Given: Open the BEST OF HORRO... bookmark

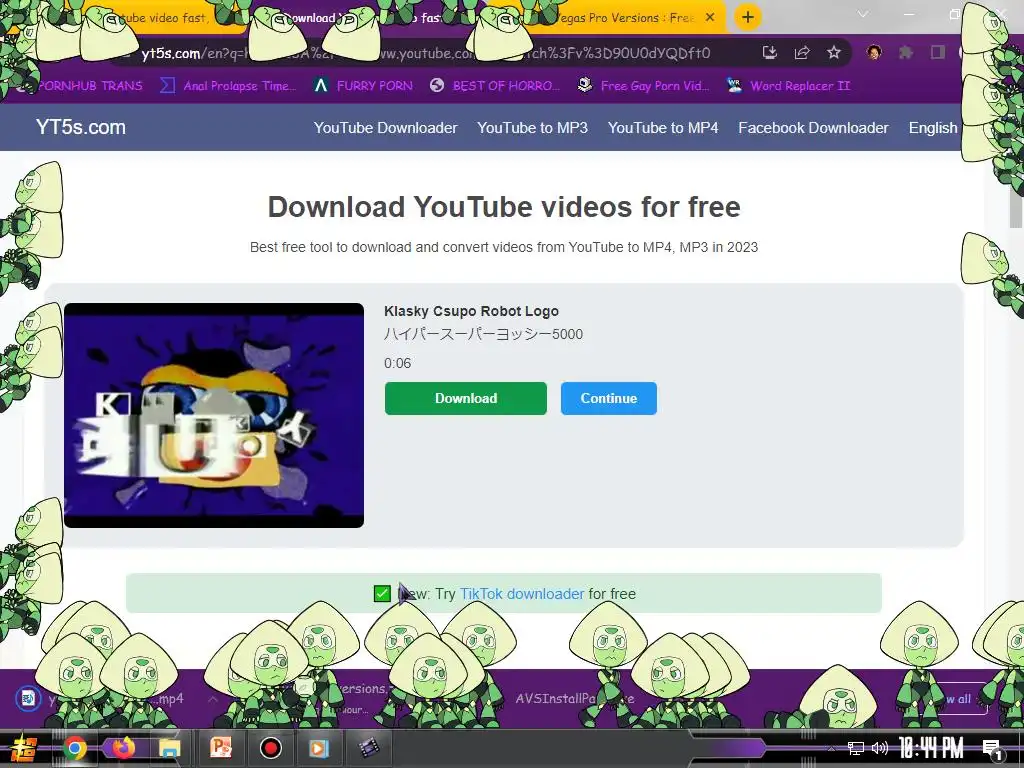Looking at the screenshot, I should [x=495, y=86].
